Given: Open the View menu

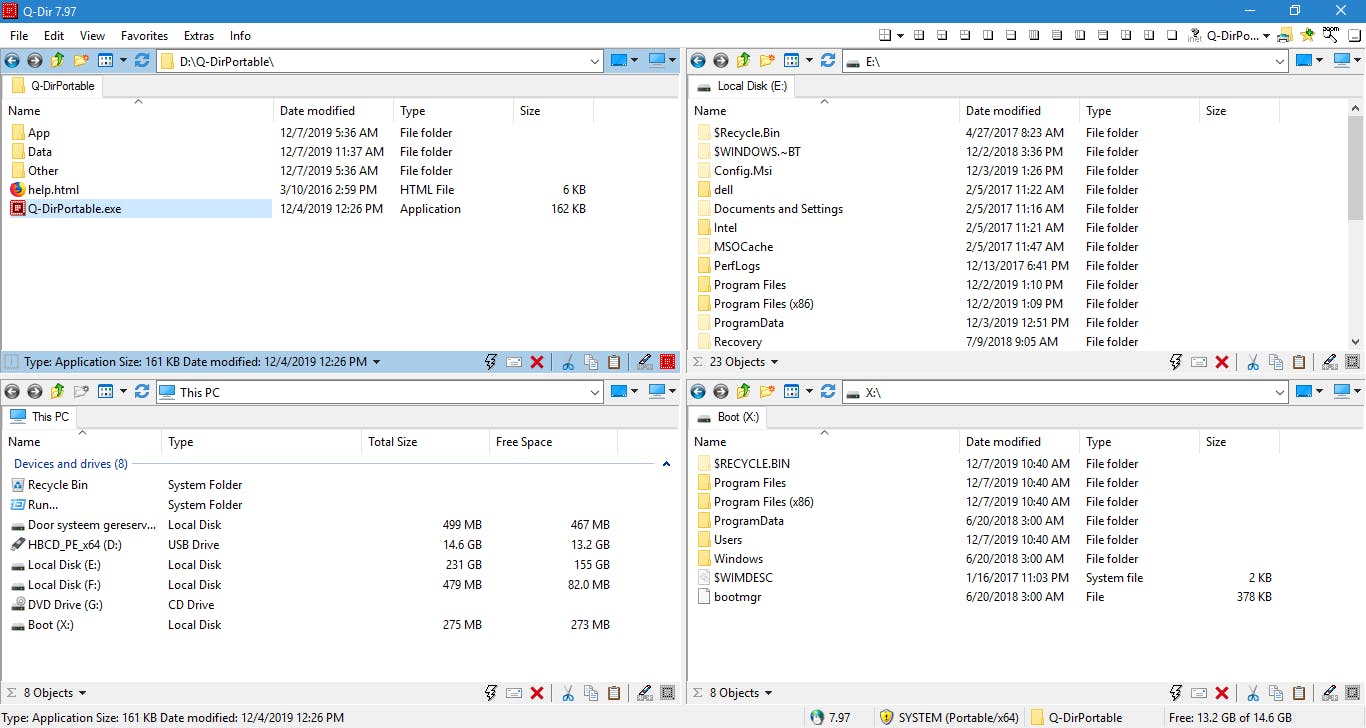Looking at the screenshot, I should 92,35.
